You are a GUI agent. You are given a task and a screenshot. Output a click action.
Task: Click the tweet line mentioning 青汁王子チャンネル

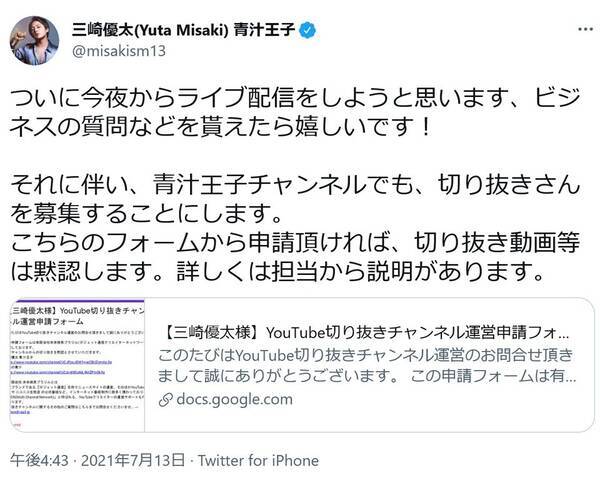(x=295, y=185)
